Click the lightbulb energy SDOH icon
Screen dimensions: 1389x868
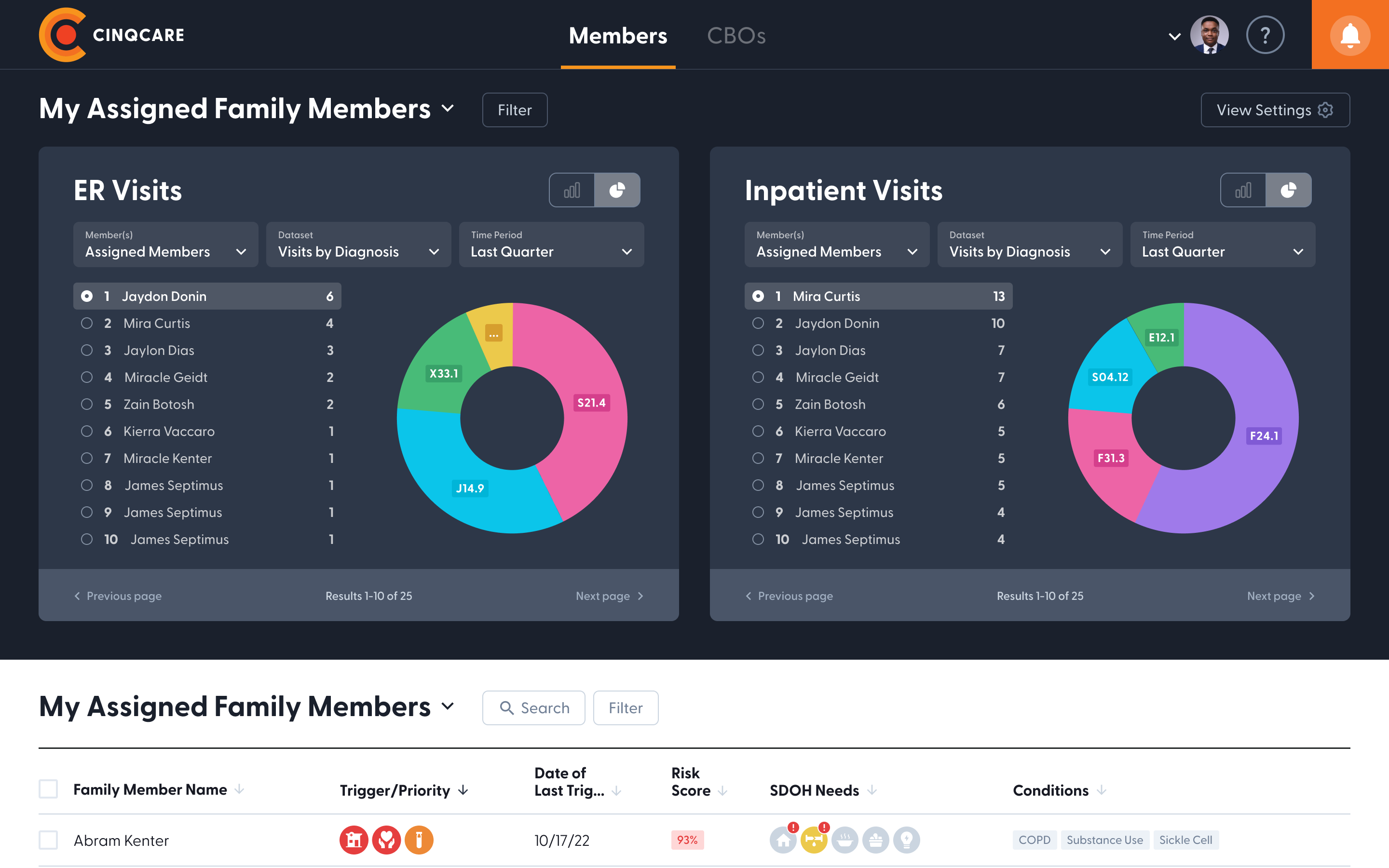click(906, 841)
